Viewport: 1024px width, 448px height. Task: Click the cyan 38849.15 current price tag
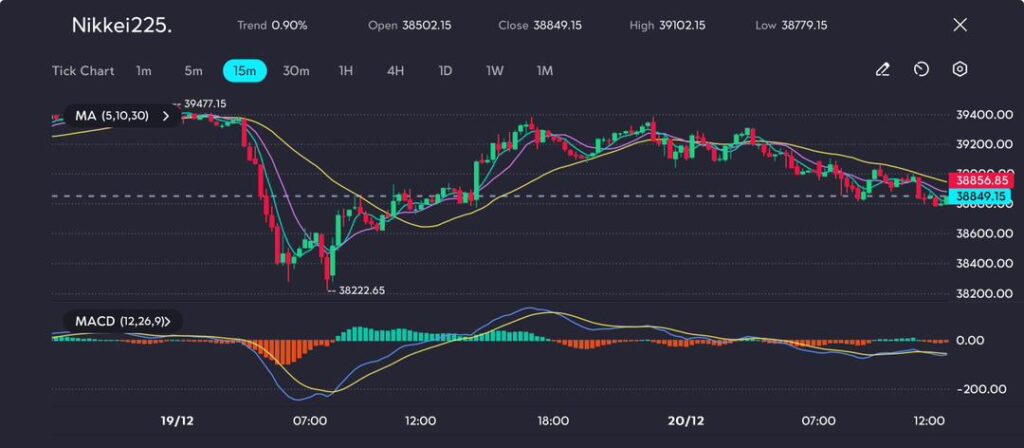[x=979, y=198]
